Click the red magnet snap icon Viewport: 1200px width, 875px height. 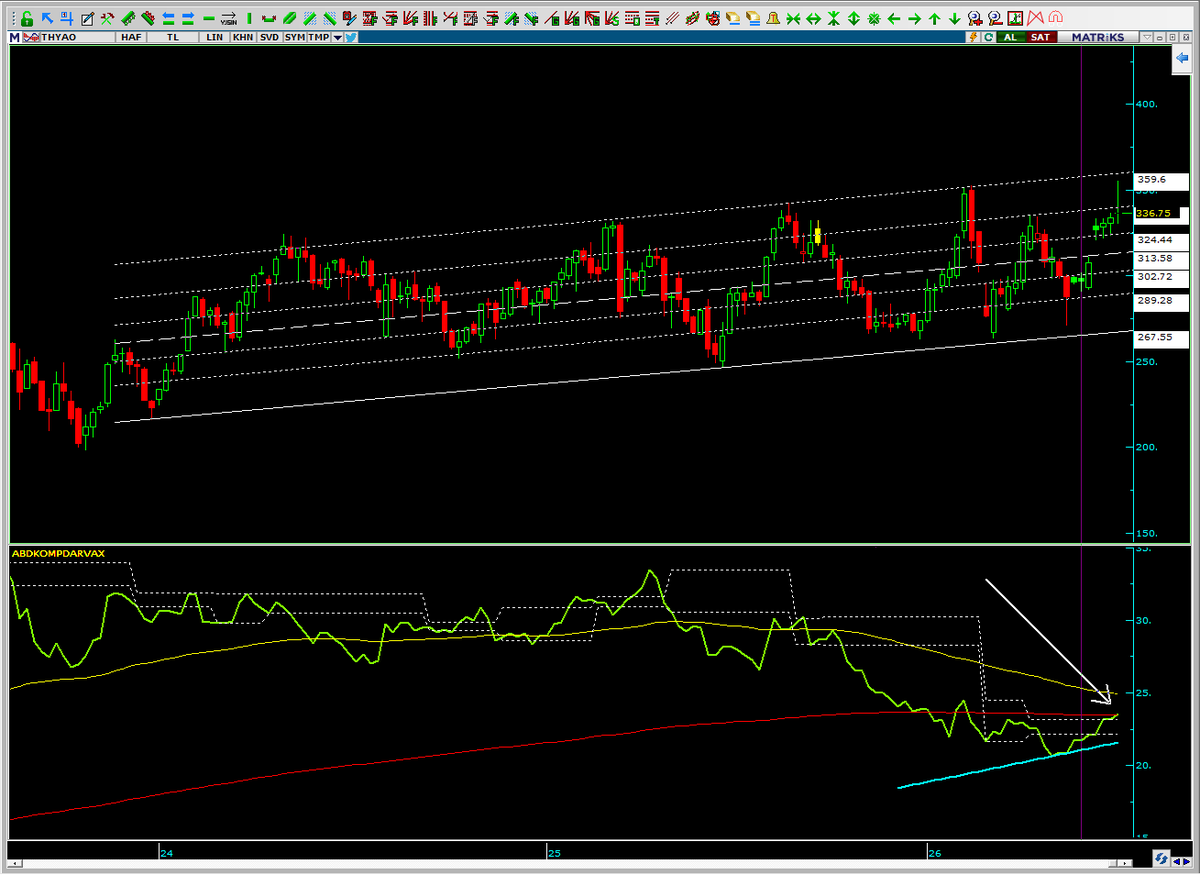click(1055, 19)
